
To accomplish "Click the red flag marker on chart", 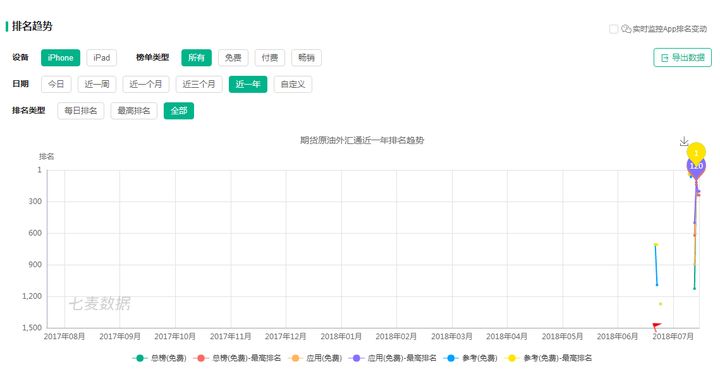I will coord(657,327).
